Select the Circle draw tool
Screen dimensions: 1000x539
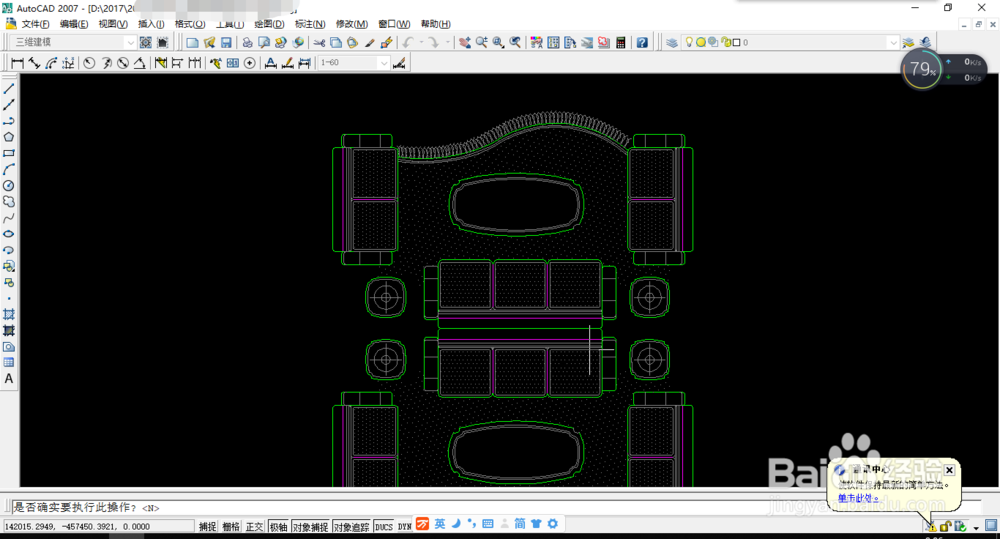coord(9,186)
